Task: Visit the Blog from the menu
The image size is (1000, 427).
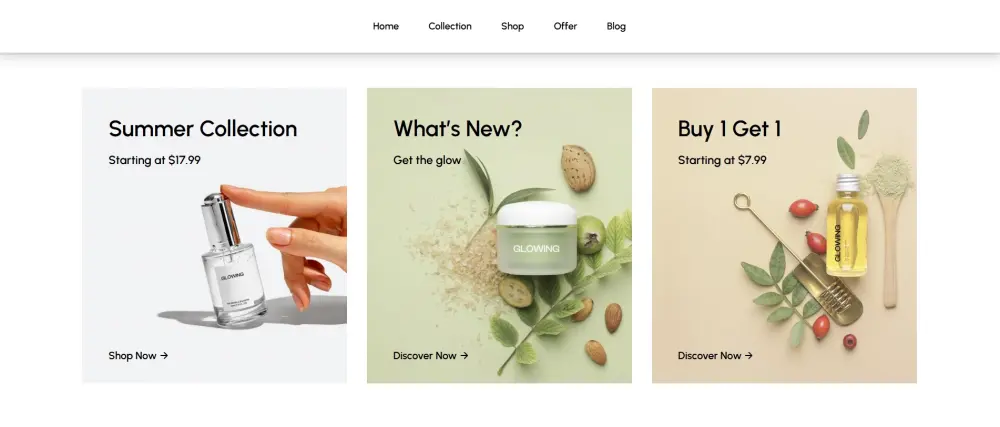Action: pyautogui.click(x=616, y=26)
